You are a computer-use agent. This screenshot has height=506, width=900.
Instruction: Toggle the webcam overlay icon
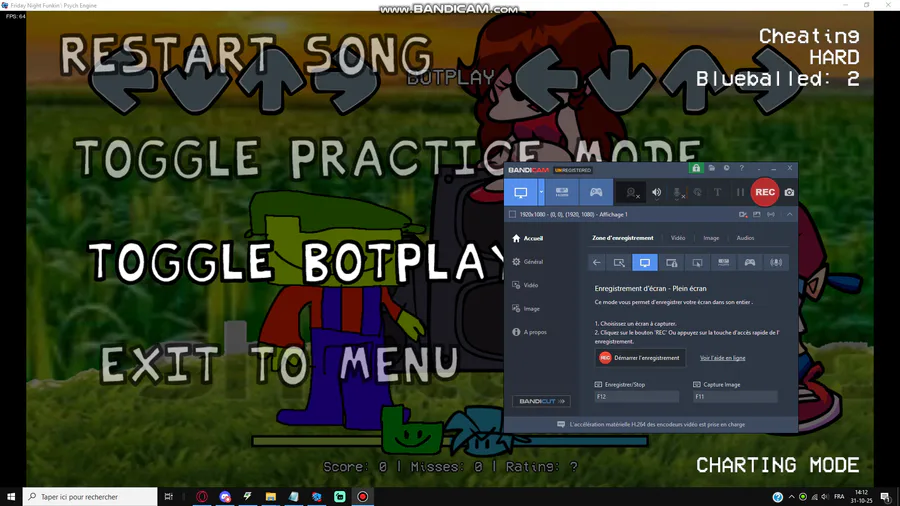click(x=631, y=193)
